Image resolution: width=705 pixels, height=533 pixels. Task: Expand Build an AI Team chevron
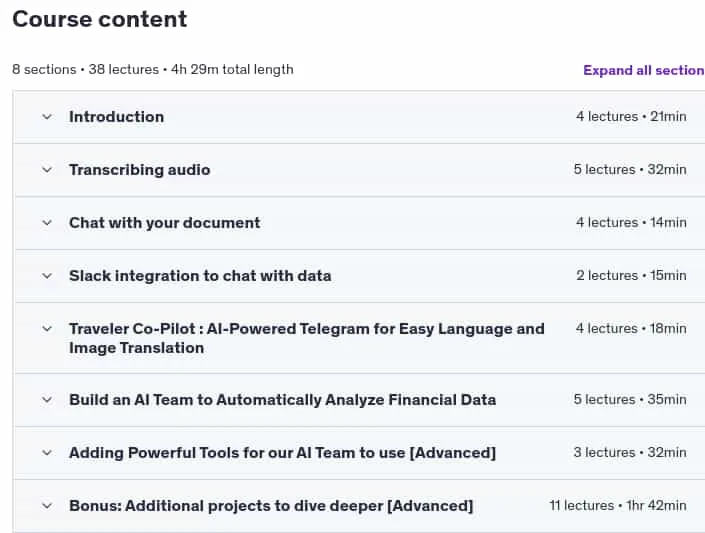pos(47,400)
